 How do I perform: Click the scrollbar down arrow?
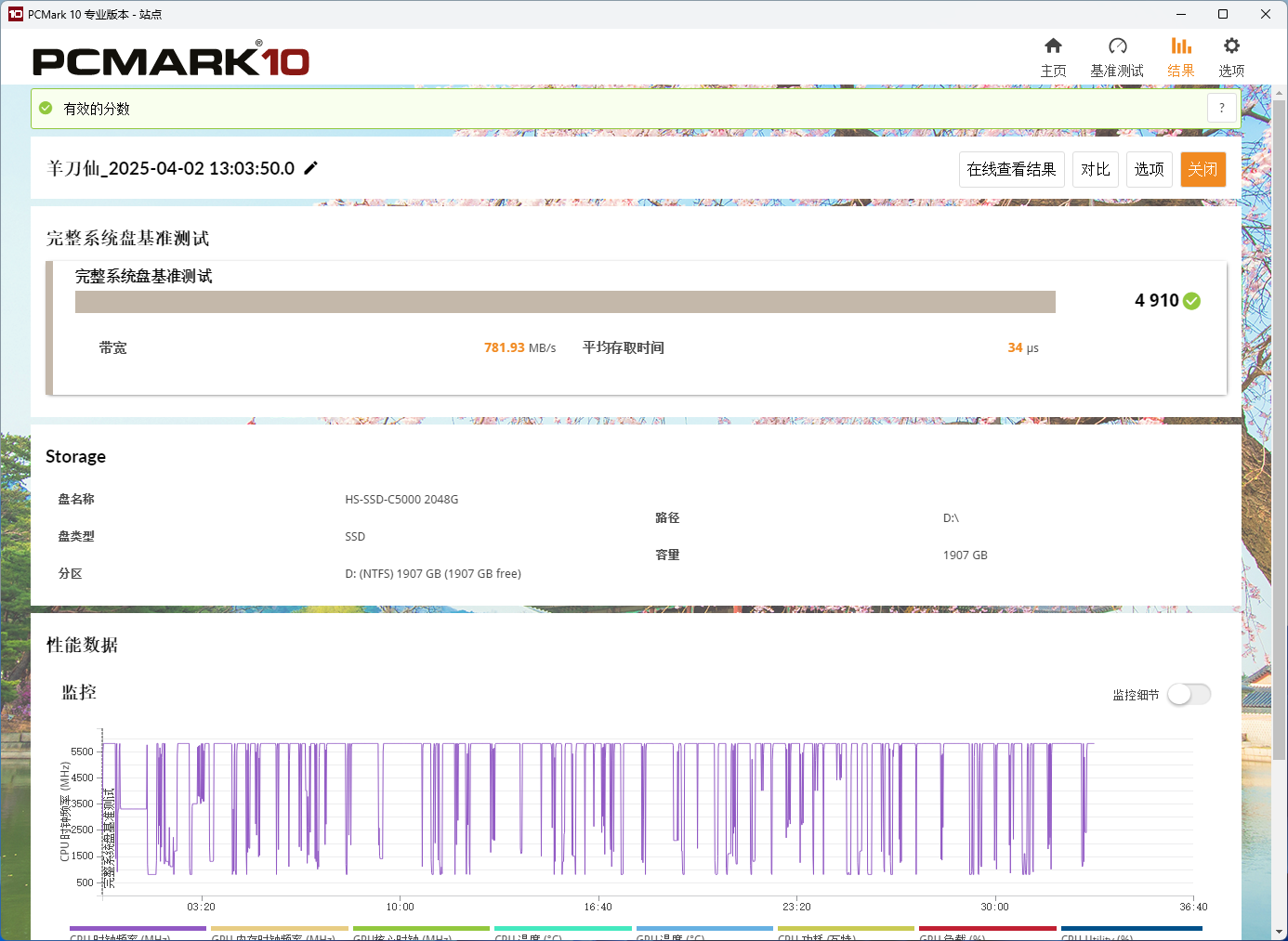pyautogui.click(x=1280, y=932)
